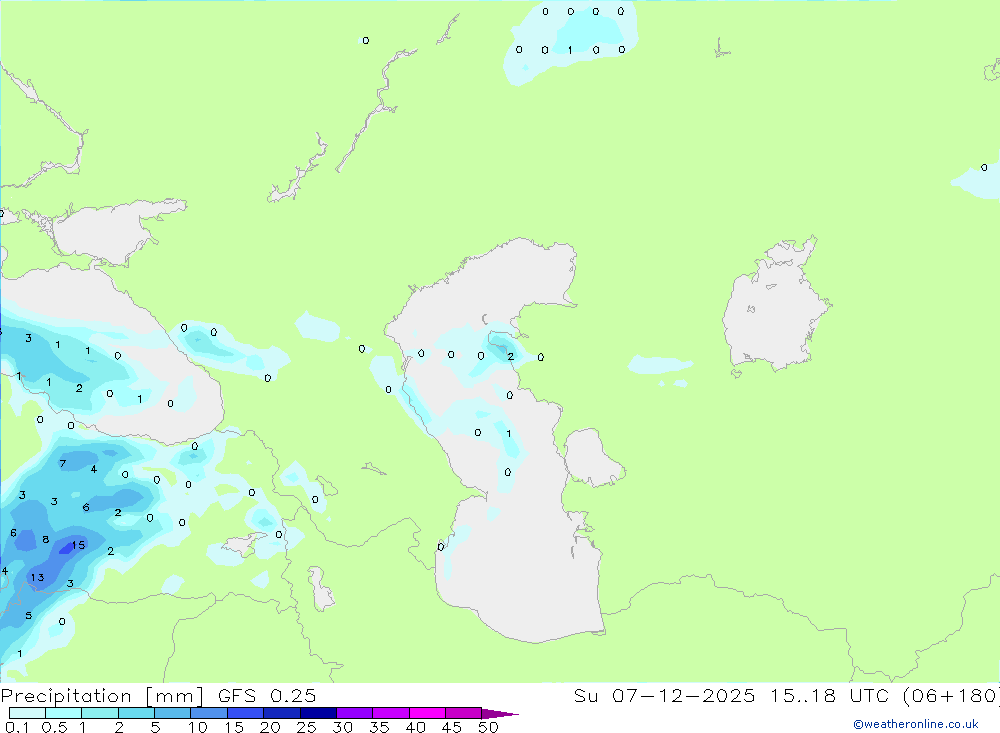The height and width of the screenshot is (733, 1000).
Task: Click the 5–10 mm legend color swatch
Action: [173, 713]
